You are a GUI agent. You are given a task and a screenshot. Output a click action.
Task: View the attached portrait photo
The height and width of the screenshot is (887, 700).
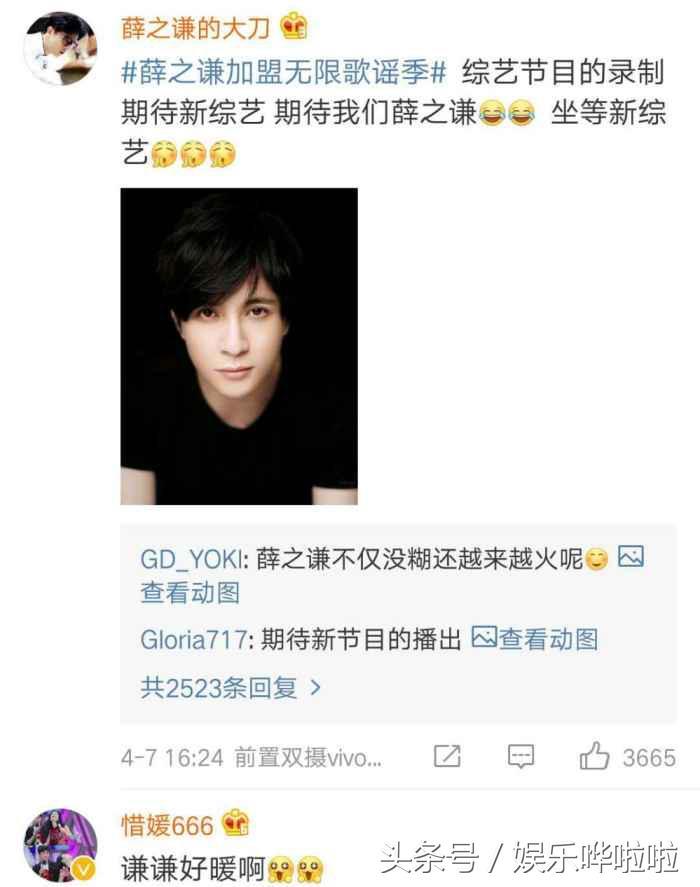[x=239, y=346]
